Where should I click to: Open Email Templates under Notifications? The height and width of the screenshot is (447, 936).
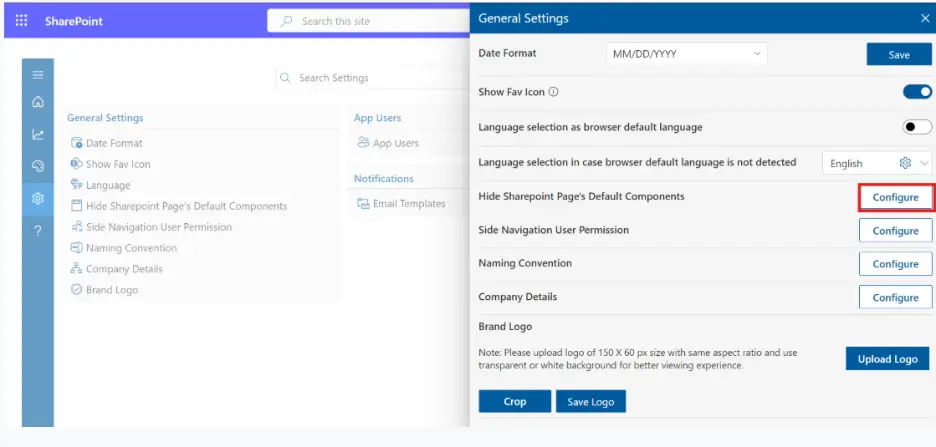[x=408, y=203]
